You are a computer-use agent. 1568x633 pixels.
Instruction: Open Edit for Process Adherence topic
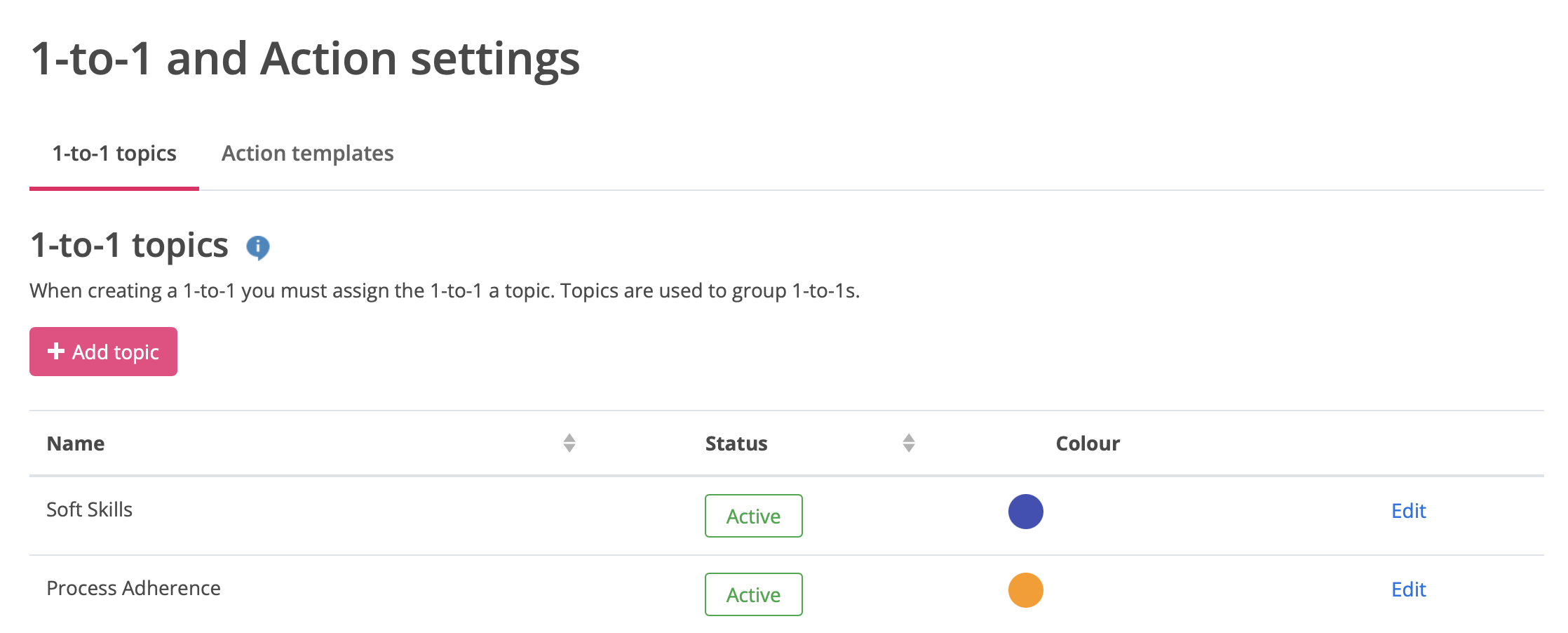click(1408, 589)
